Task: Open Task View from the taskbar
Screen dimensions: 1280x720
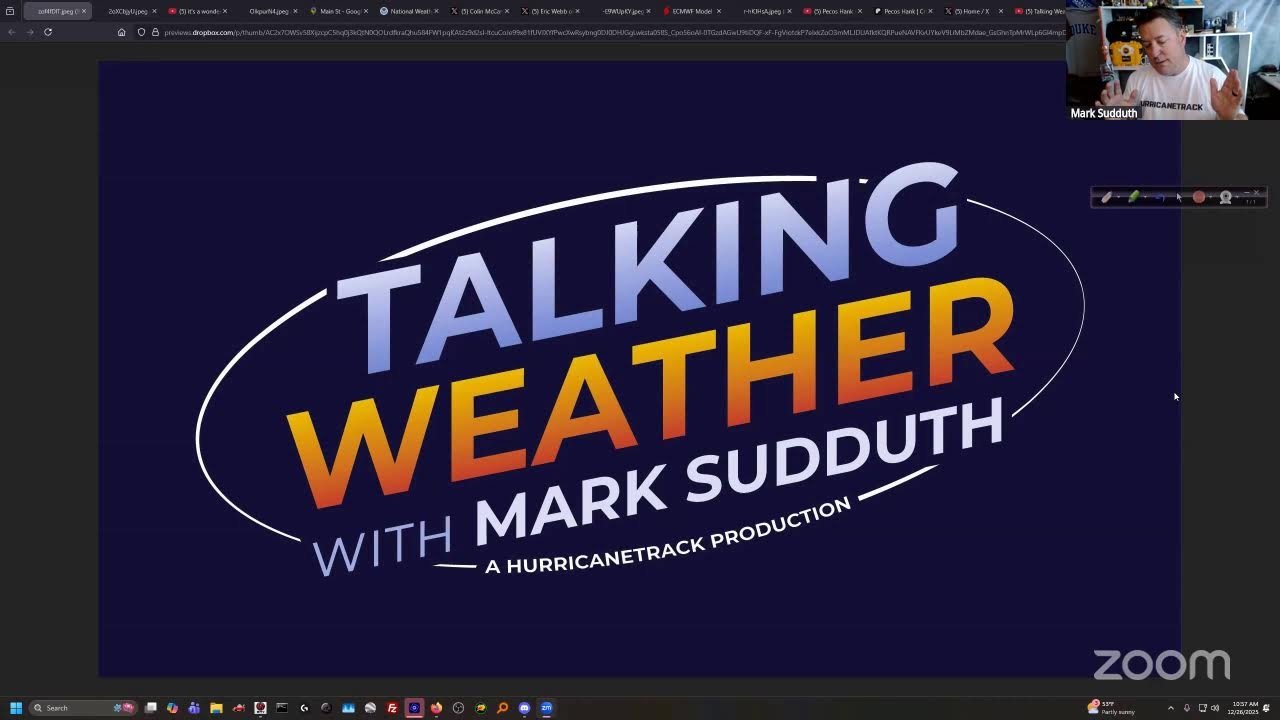Action: [x=150, y=708]
